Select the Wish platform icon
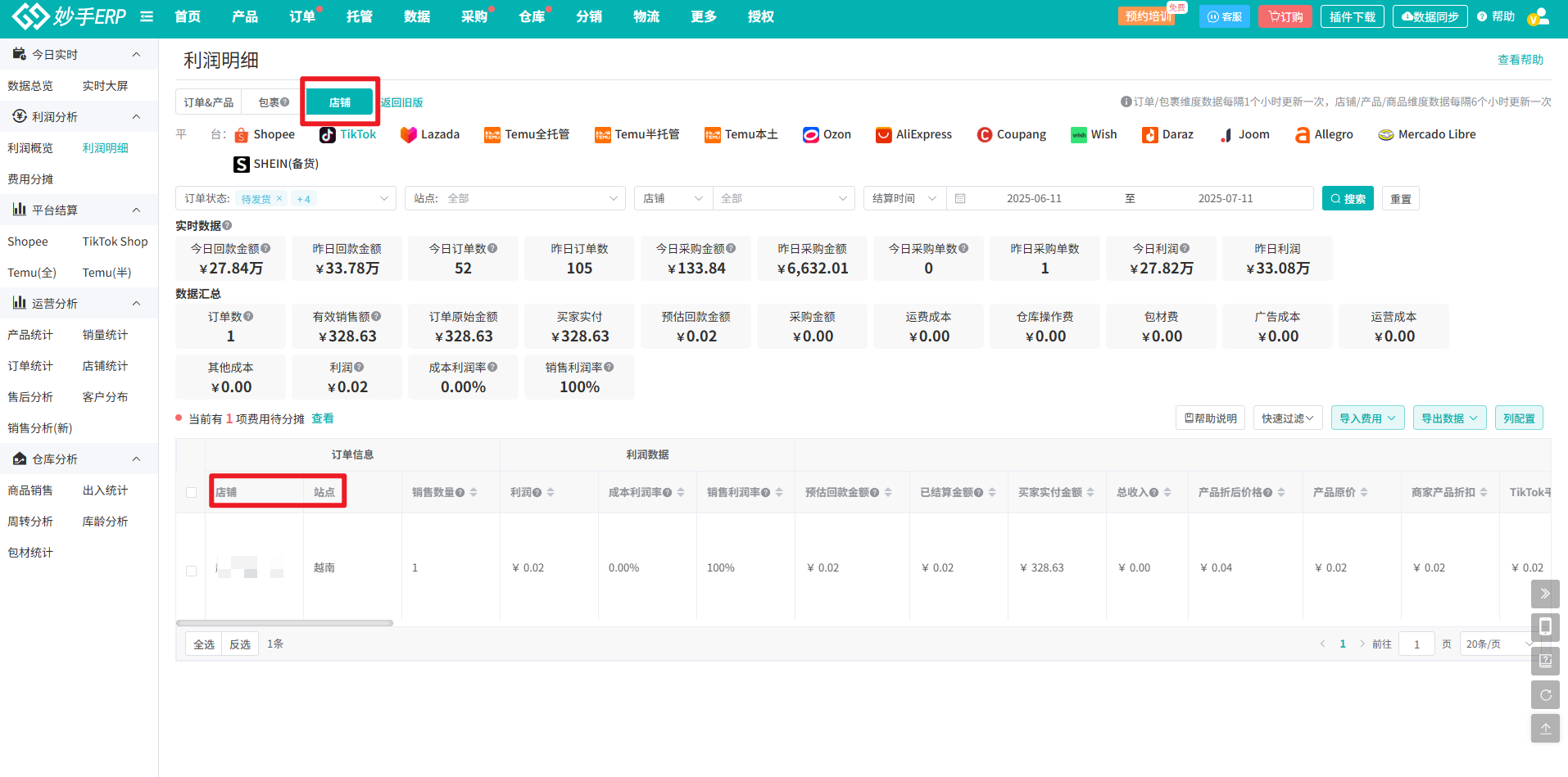Screen dimensions: 1568x777 tap(1079, 135)
